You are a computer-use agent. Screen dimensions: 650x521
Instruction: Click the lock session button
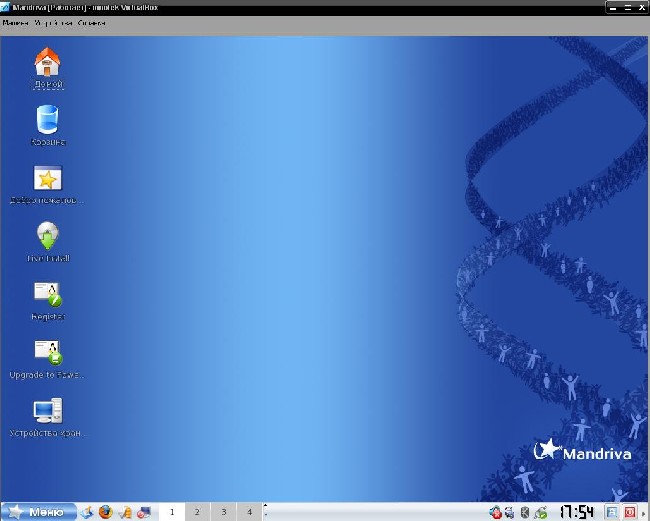click(611, 512)
